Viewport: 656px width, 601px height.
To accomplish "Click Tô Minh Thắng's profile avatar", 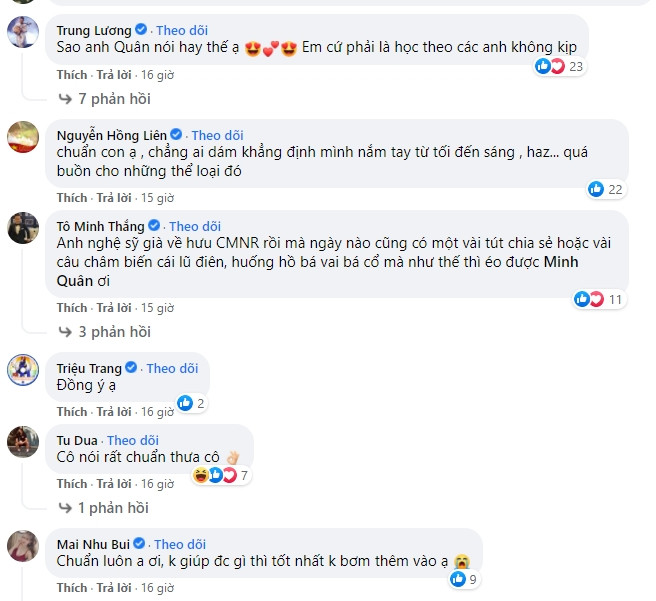I will (23, 227).
